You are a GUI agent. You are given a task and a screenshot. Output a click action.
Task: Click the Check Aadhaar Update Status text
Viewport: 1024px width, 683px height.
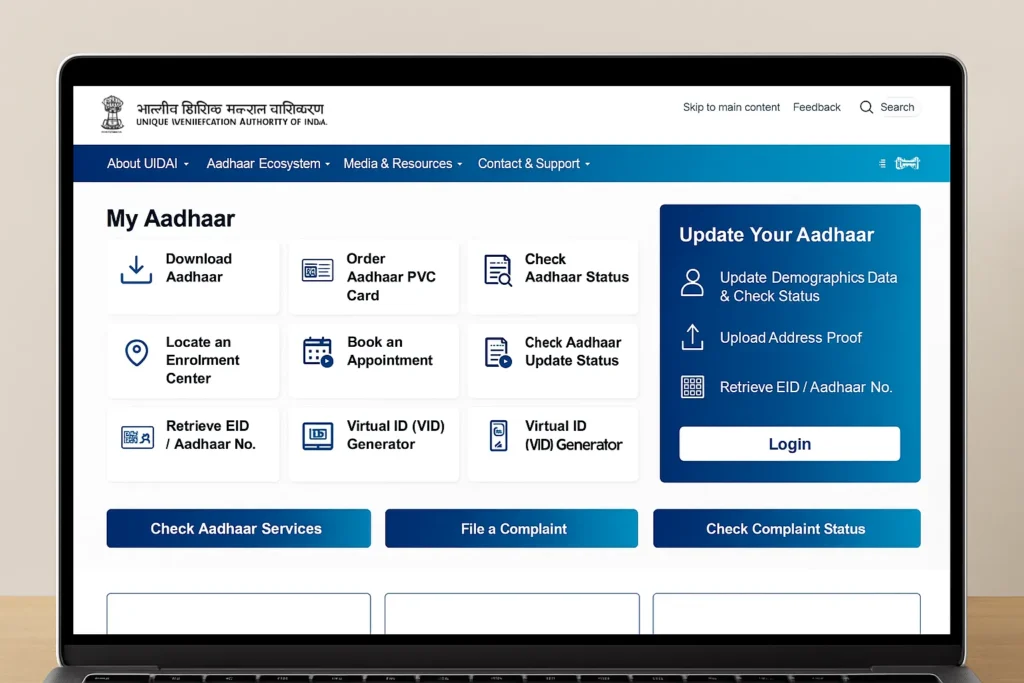(x=573, y=351)
